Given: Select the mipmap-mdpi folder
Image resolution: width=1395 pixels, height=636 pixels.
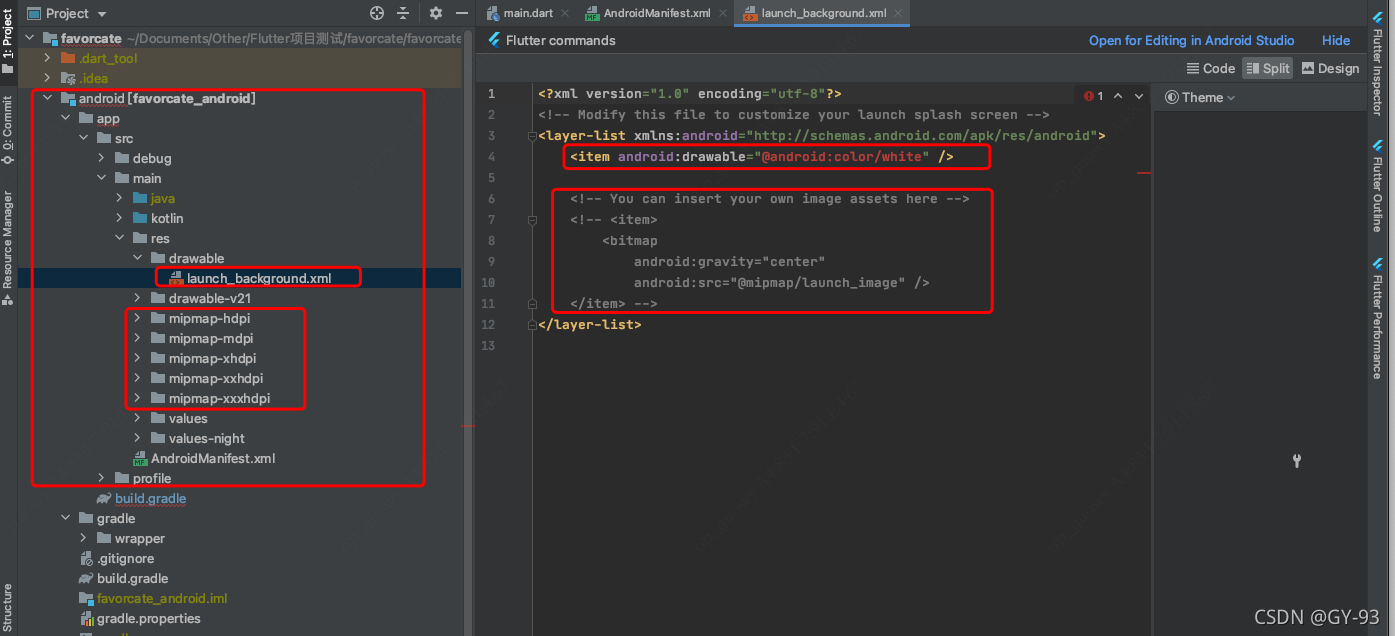Looking at the screenshot, I should 210,338.
